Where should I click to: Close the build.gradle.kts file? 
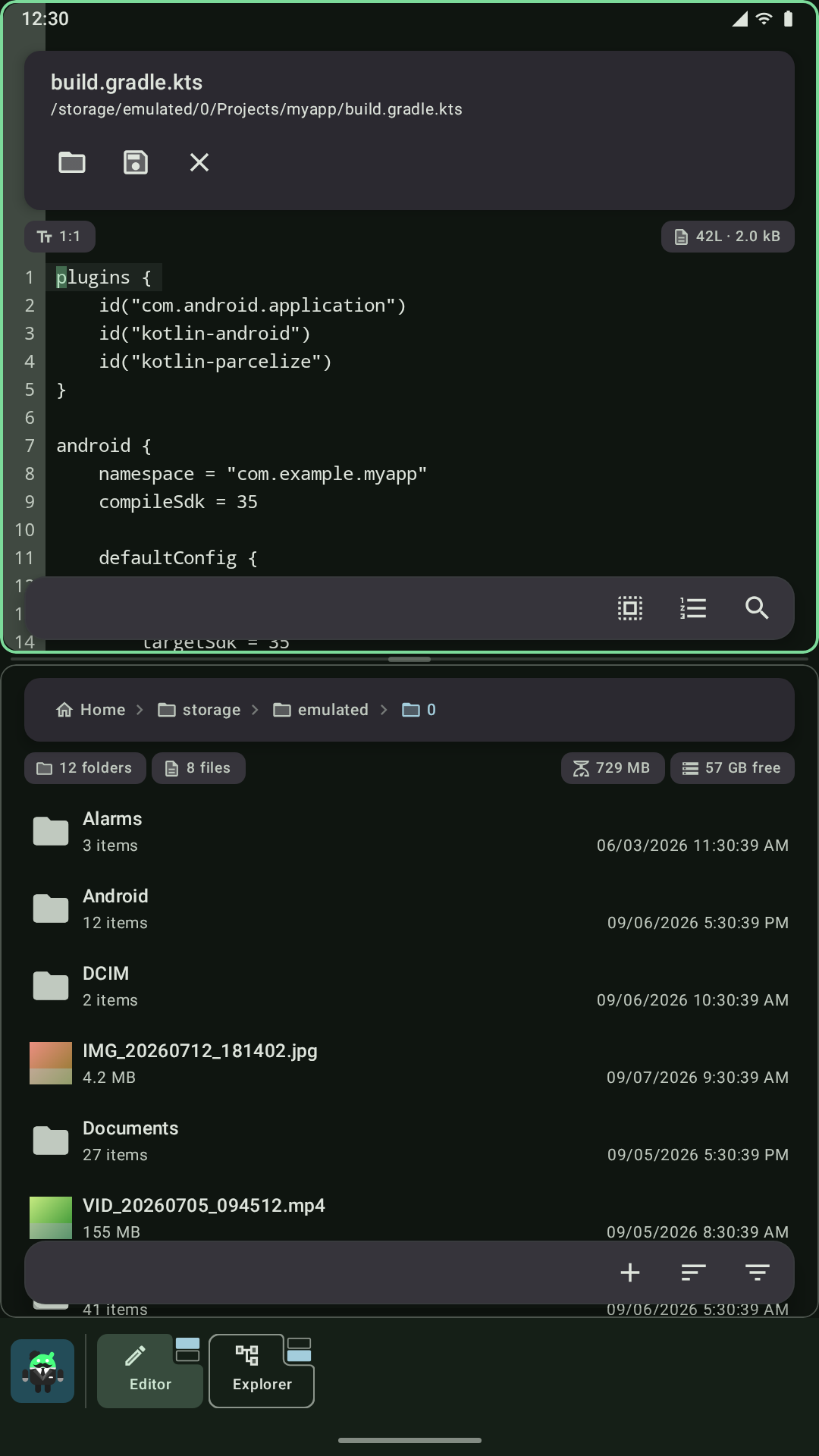(199, 162)
